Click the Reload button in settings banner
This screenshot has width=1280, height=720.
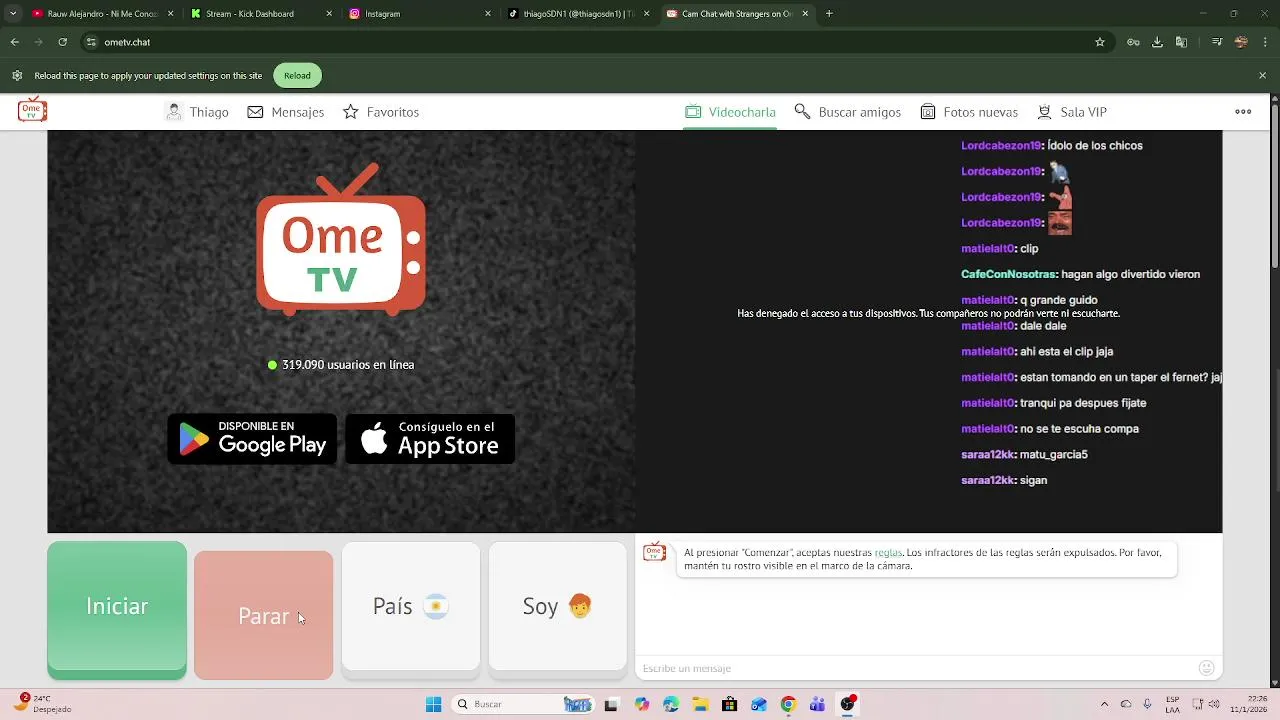297,75
